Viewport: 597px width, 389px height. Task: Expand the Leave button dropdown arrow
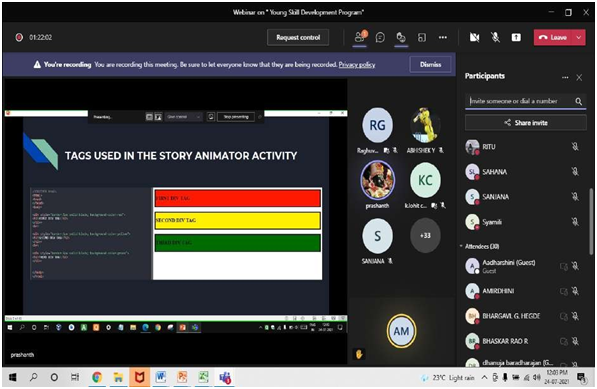click(x=579, y=37)
